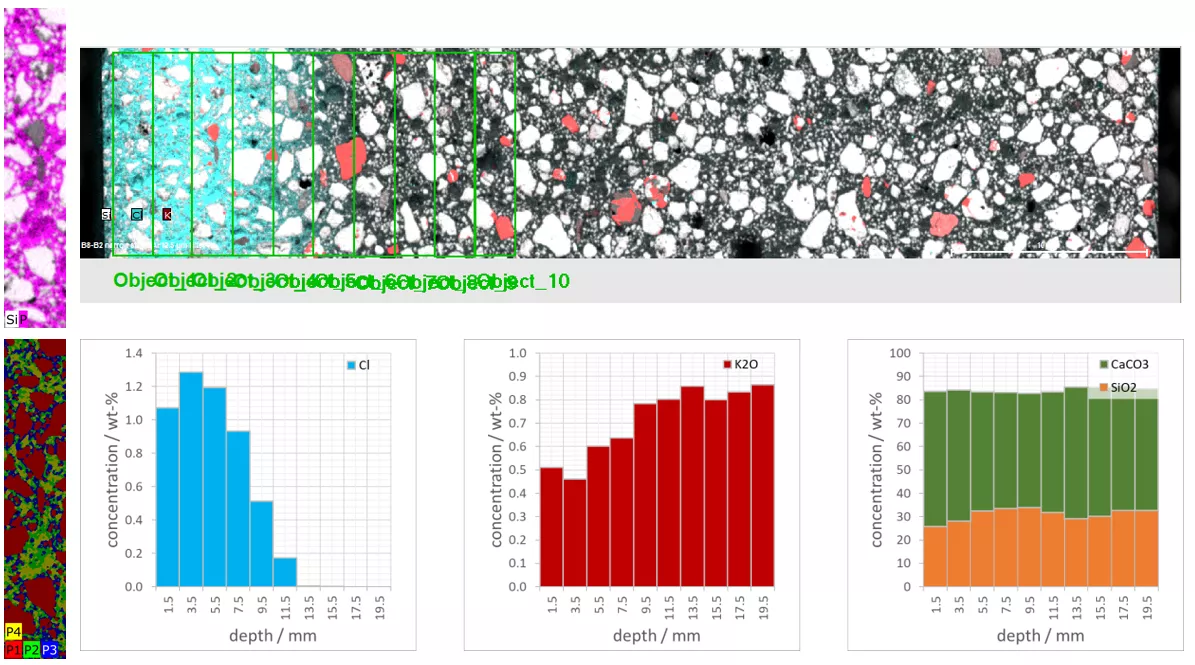Click the SiO2 legend entry

1118,388
